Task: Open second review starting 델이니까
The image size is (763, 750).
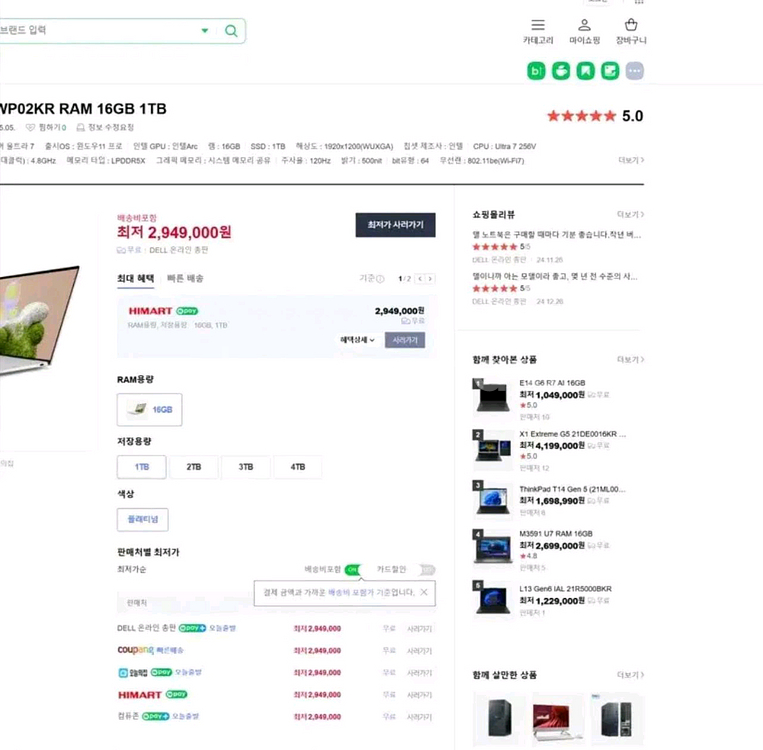Action: [x=555, y=276]
